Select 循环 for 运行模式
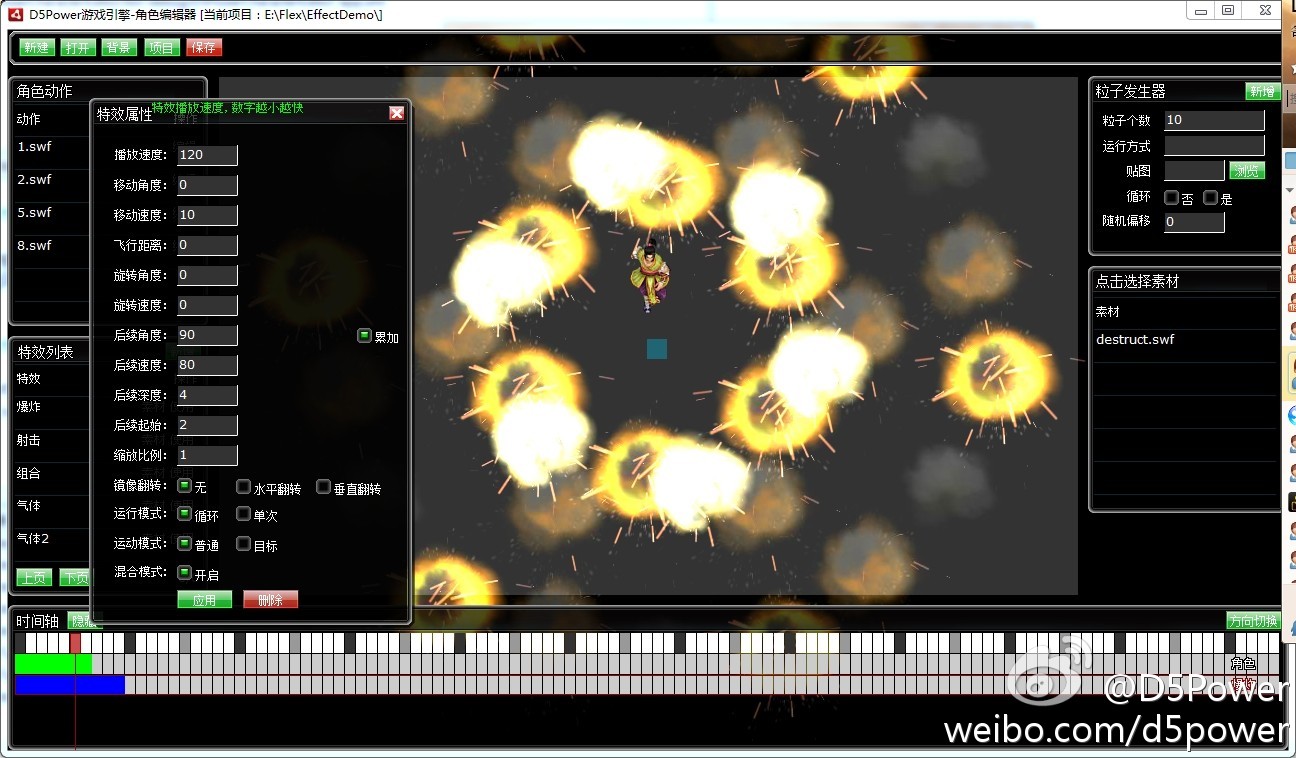 184,514
